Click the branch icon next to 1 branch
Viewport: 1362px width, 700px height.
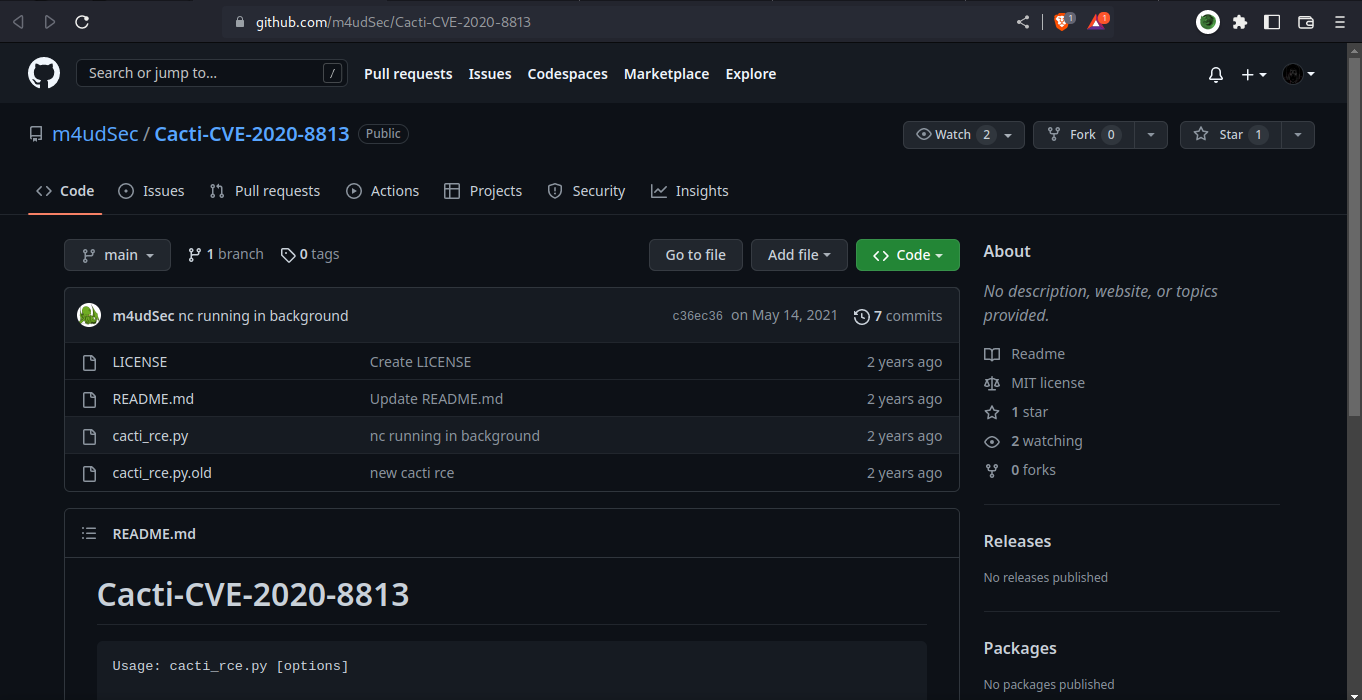194,255
